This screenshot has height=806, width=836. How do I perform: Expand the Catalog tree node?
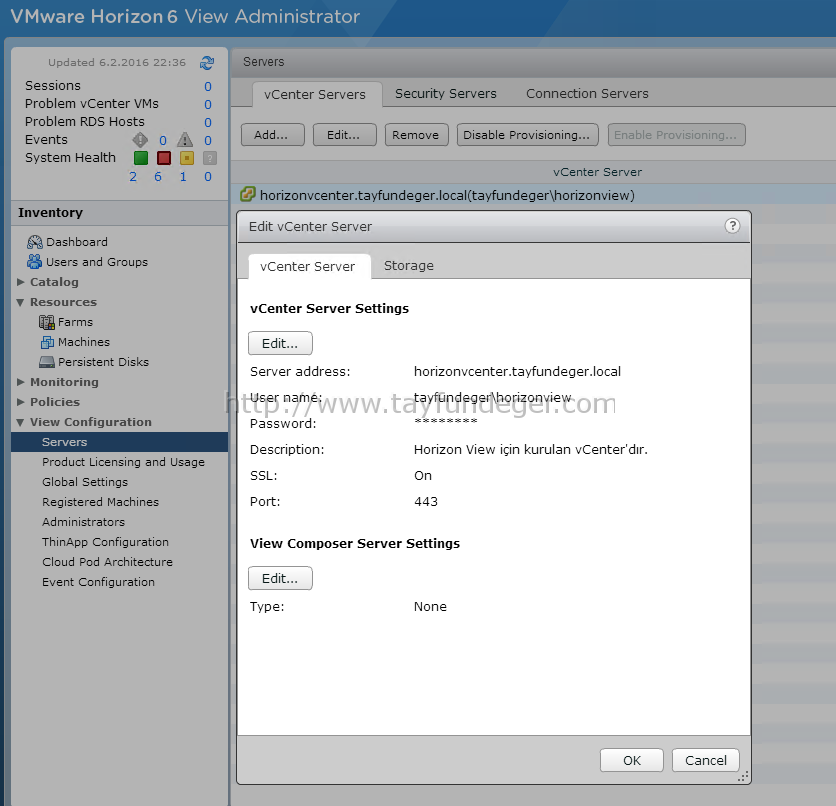(x=21, y=281)
